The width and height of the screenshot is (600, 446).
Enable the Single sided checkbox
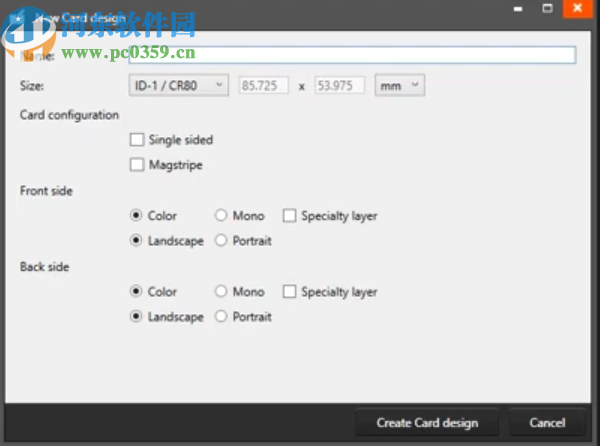point(137,140)
